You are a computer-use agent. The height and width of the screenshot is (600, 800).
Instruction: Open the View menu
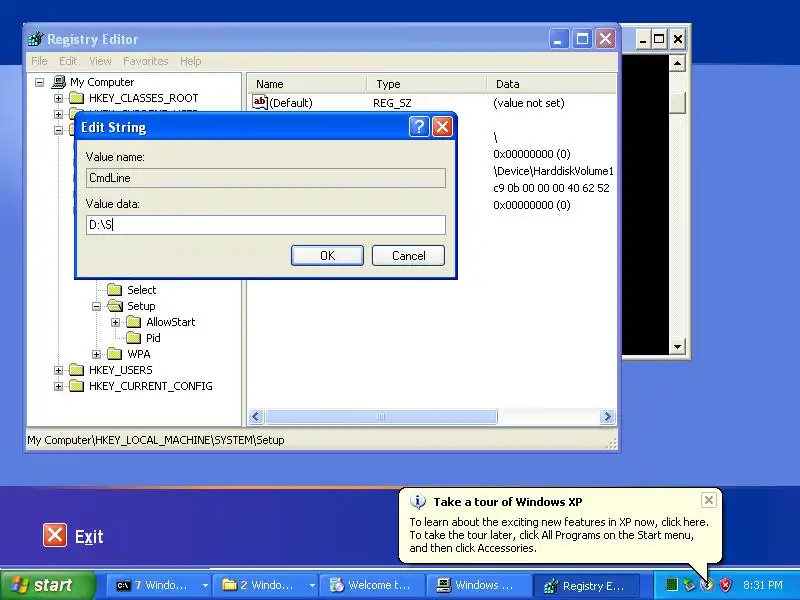click(x=100, y=61)
